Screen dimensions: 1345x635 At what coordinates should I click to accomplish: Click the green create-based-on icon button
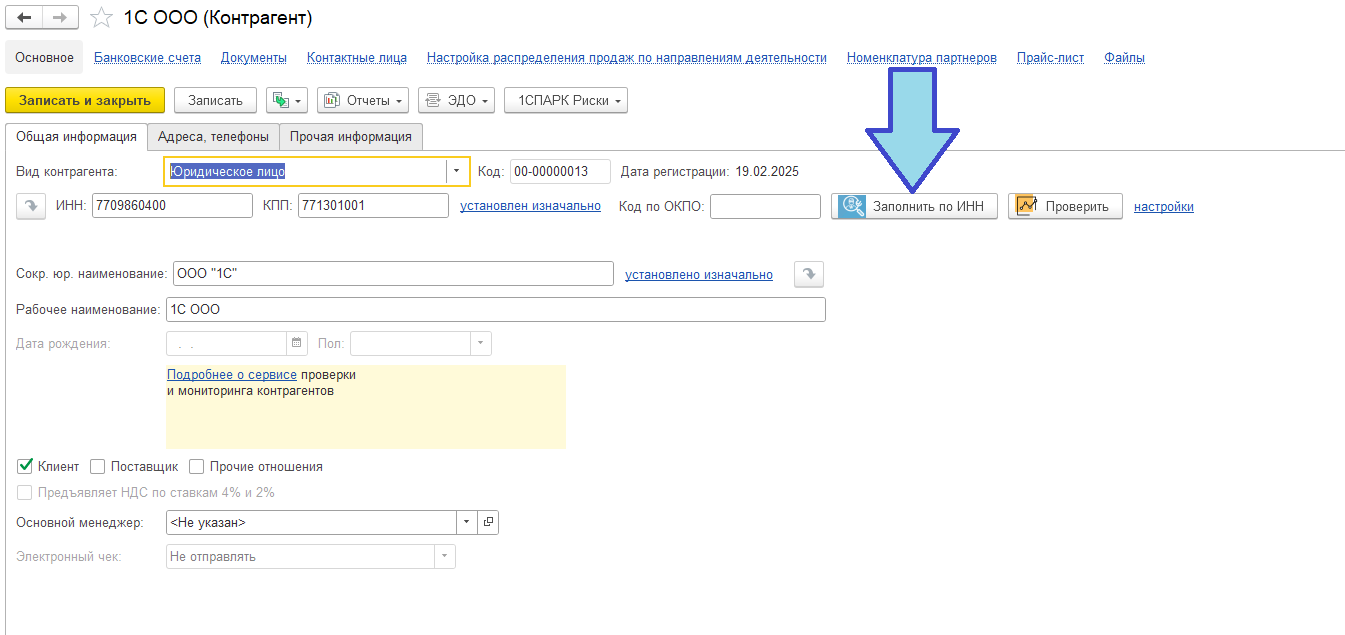287,100
